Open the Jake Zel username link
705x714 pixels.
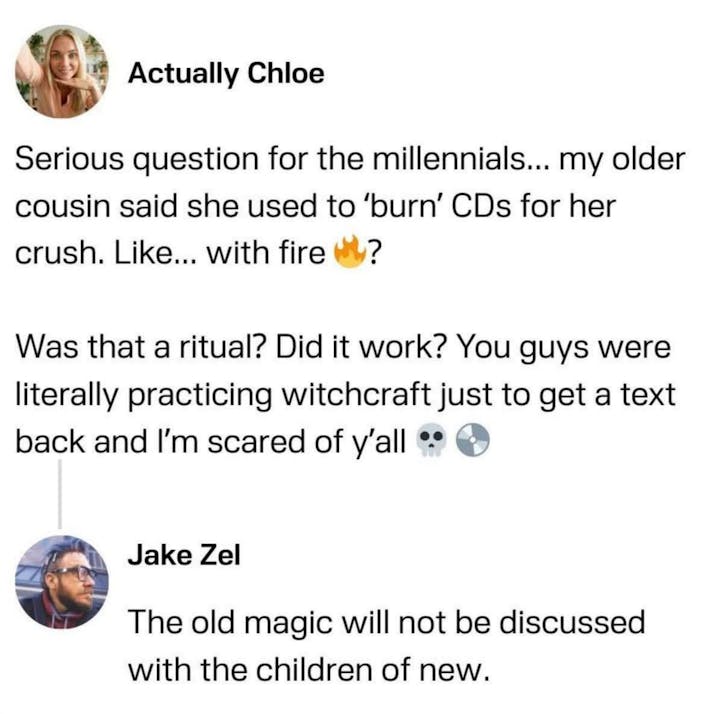(x=184, y=556)
